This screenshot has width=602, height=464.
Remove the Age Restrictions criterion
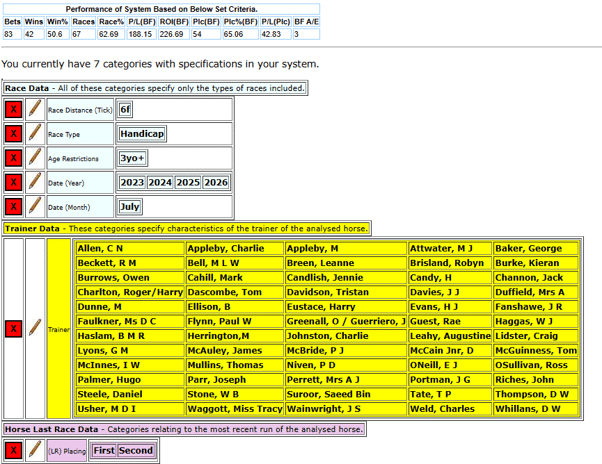[x=13, y=158]
